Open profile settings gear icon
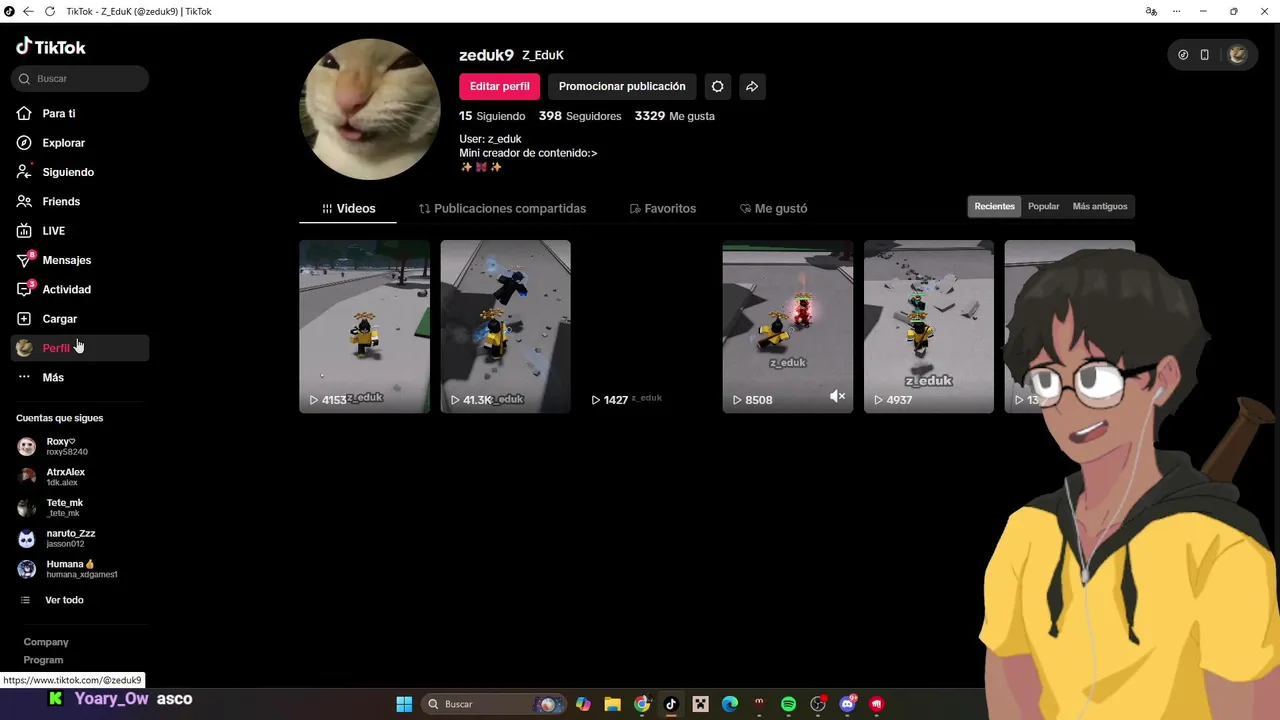 click(717, 86)
